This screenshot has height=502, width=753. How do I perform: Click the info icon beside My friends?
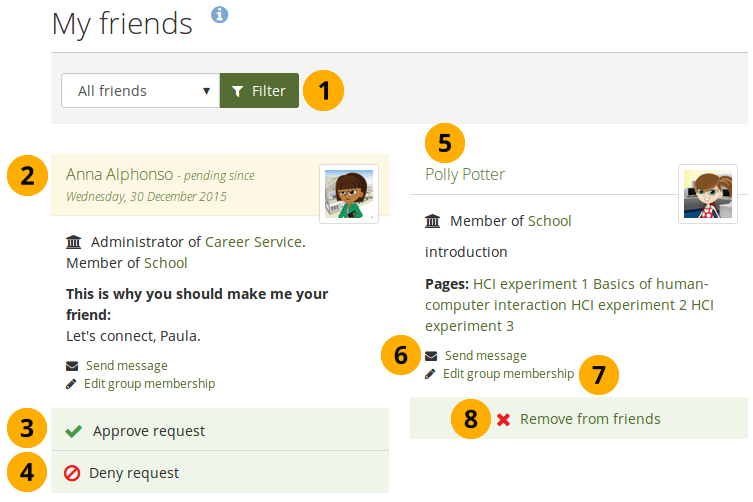220,14
